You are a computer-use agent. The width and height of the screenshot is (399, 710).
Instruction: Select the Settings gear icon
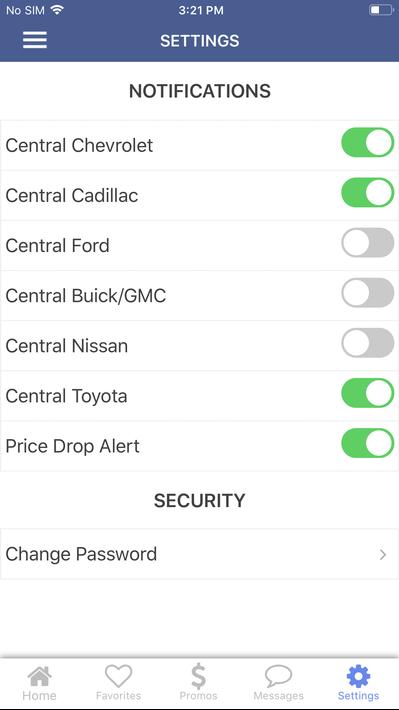[358, 676]
